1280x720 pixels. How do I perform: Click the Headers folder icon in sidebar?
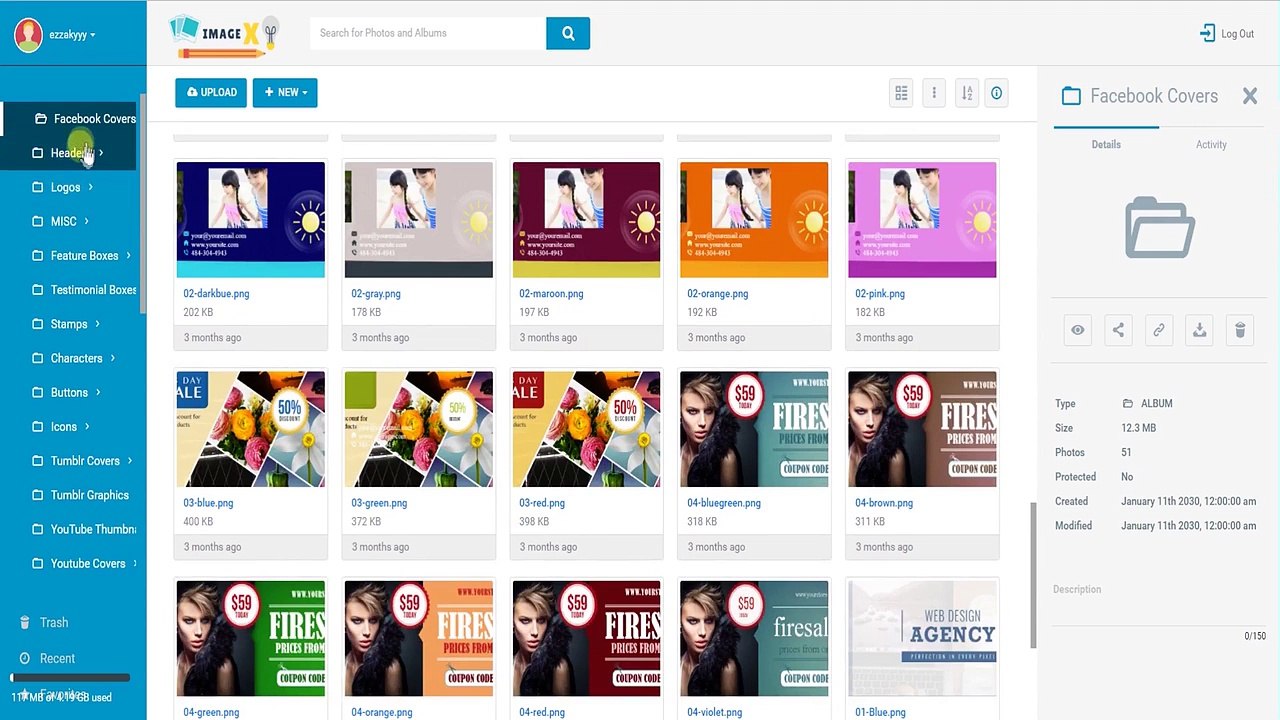38,153
